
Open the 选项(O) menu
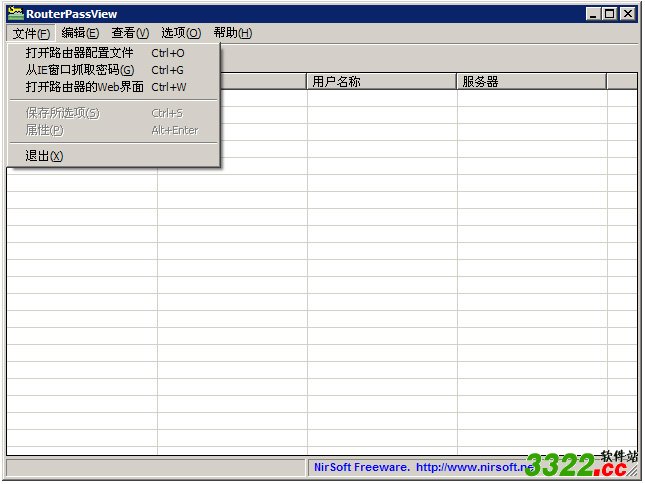(181, 33)
